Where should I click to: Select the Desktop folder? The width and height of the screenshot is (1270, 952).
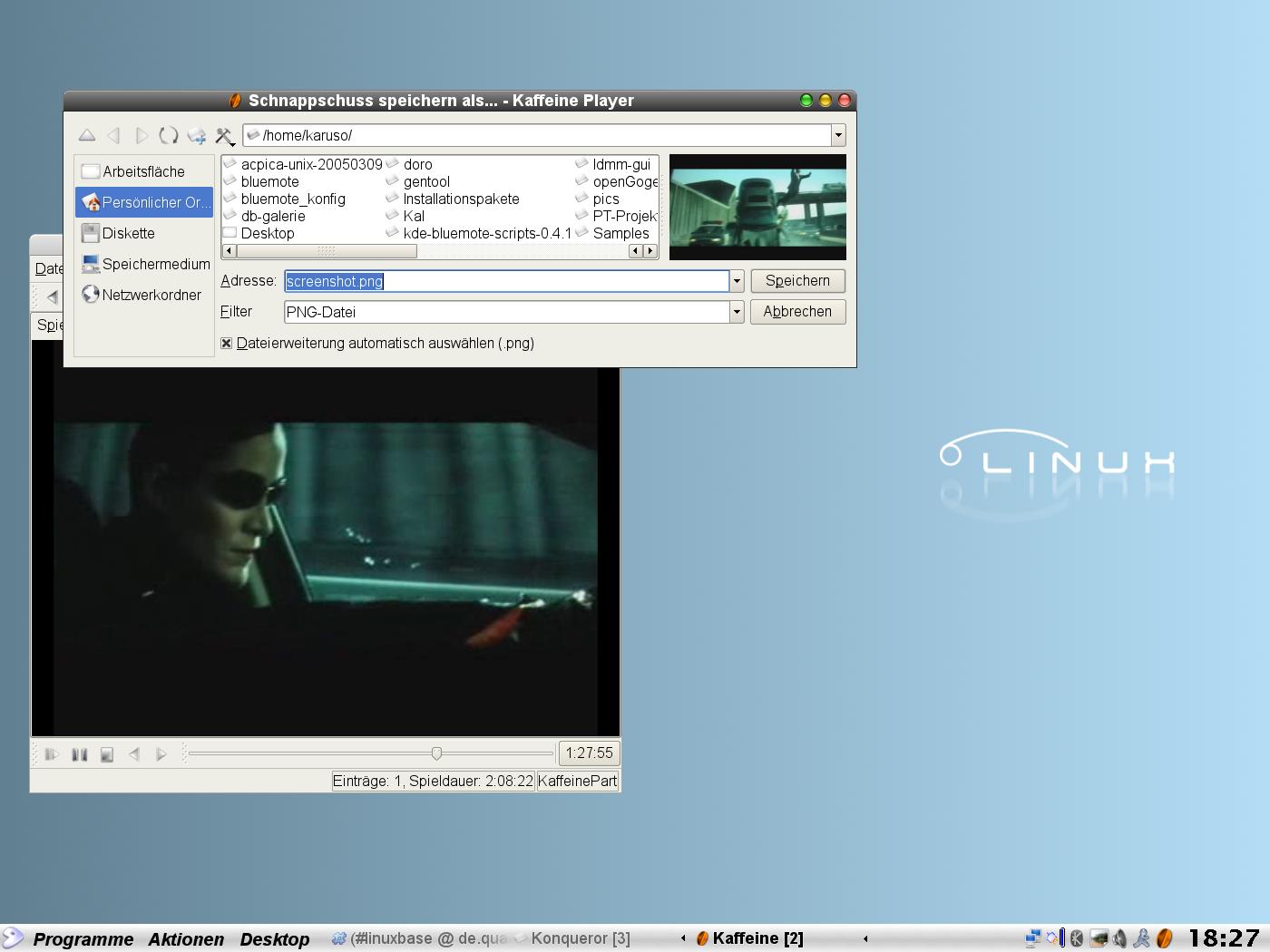pyautogui.click(x=259, y=233)
